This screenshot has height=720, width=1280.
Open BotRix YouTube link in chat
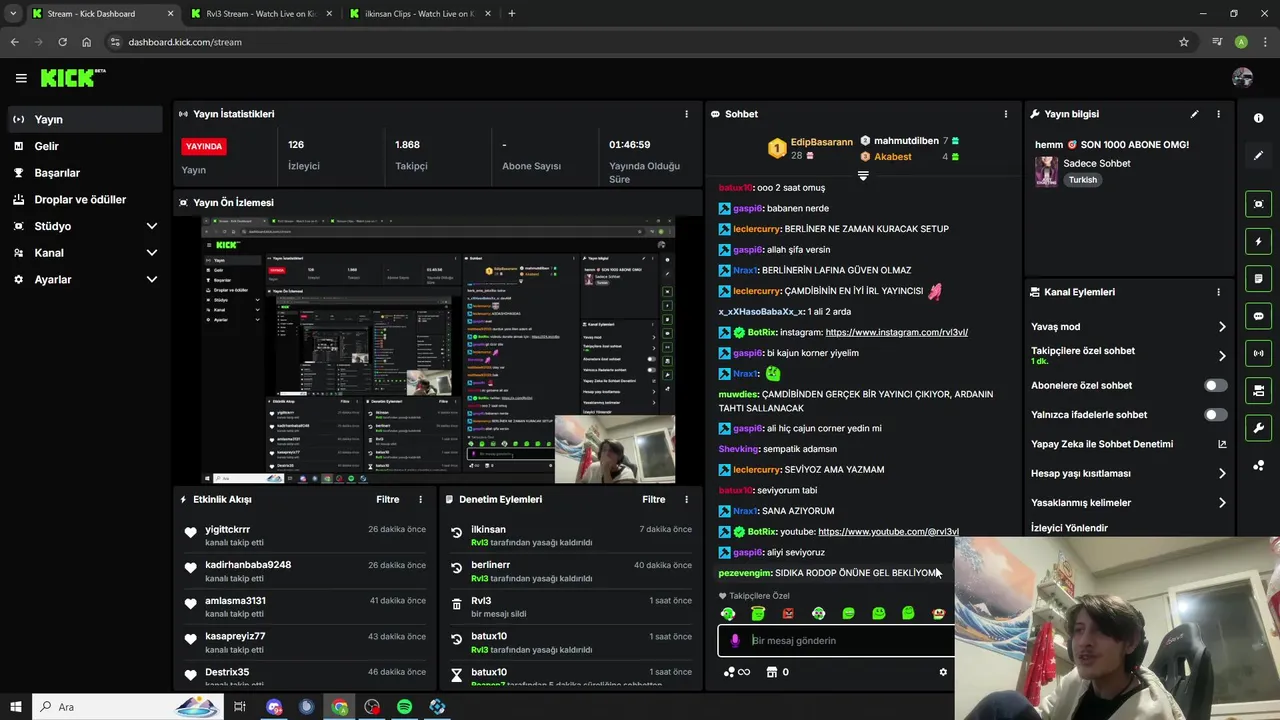pos(888,532)
